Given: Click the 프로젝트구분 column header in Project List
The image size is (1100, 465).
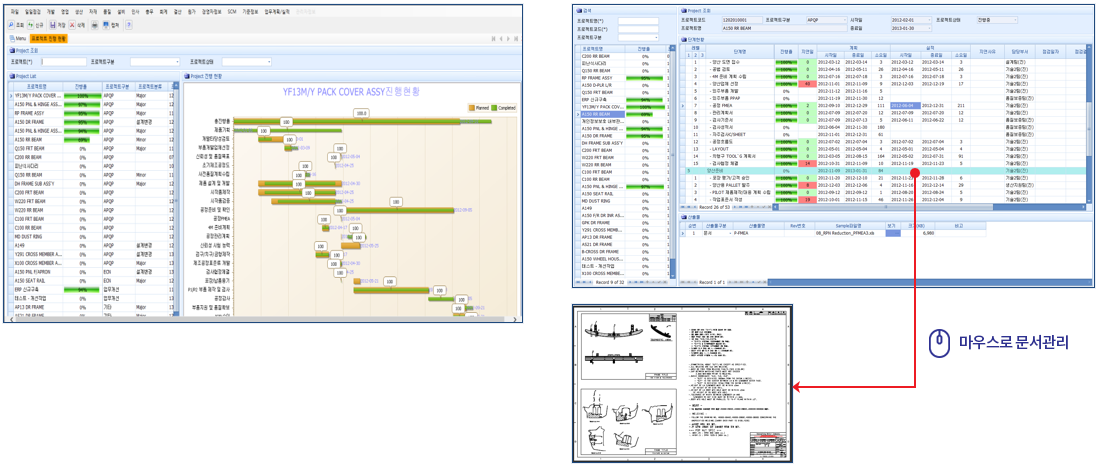Looking at the screenshot, I should pos(118,86).
